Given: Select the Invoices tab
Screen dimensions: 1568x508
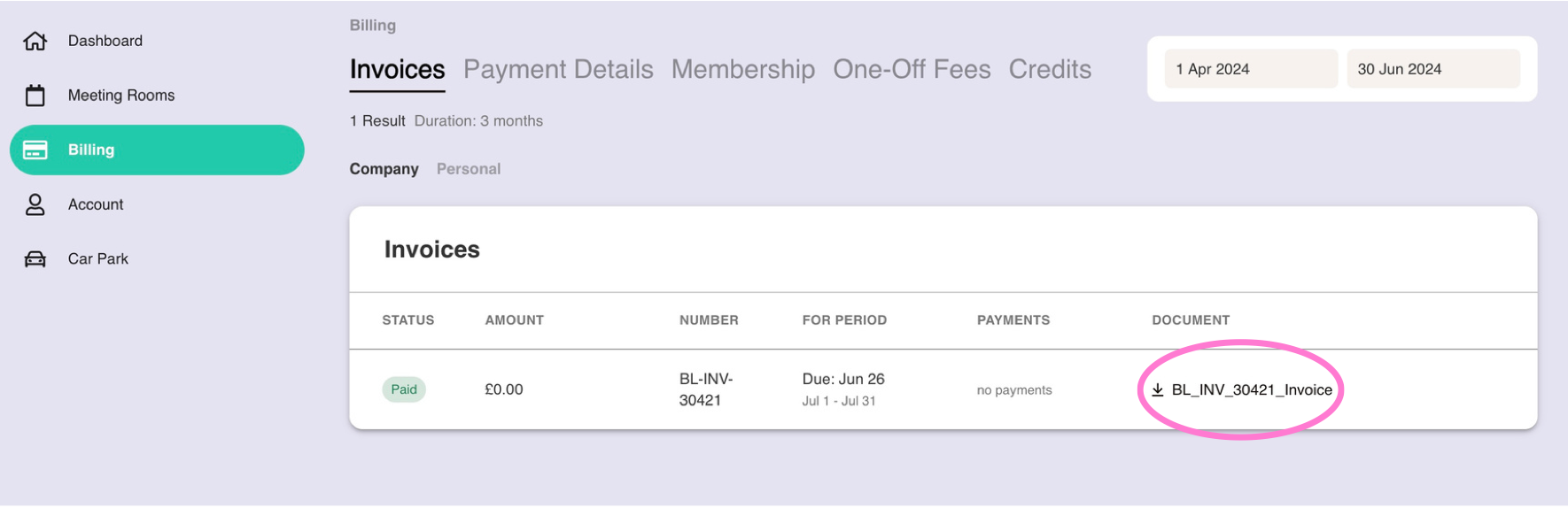Looking at the screenshot, I should pos(397,69).
